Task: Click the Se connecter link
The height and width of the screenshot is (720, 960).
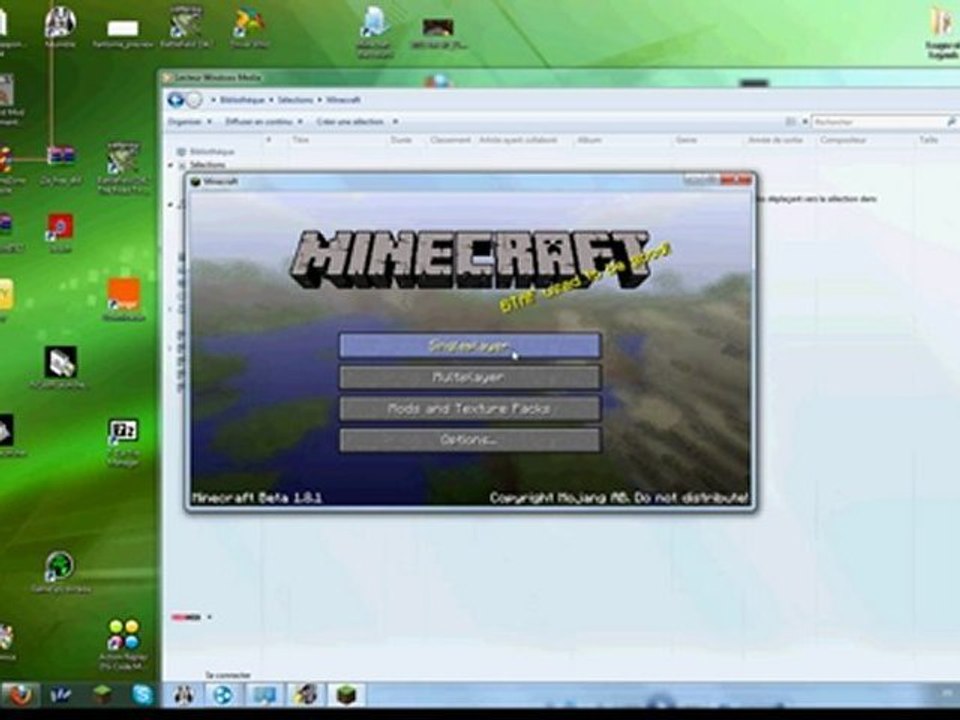Action: 227,675
